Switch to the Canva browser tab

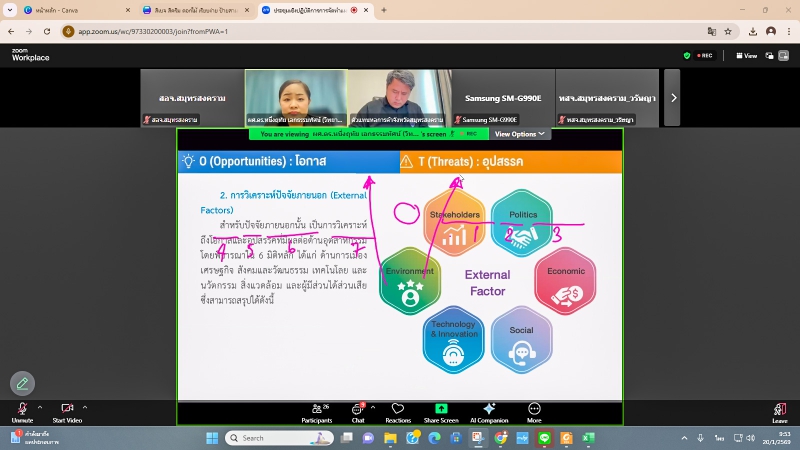(70, 9)
